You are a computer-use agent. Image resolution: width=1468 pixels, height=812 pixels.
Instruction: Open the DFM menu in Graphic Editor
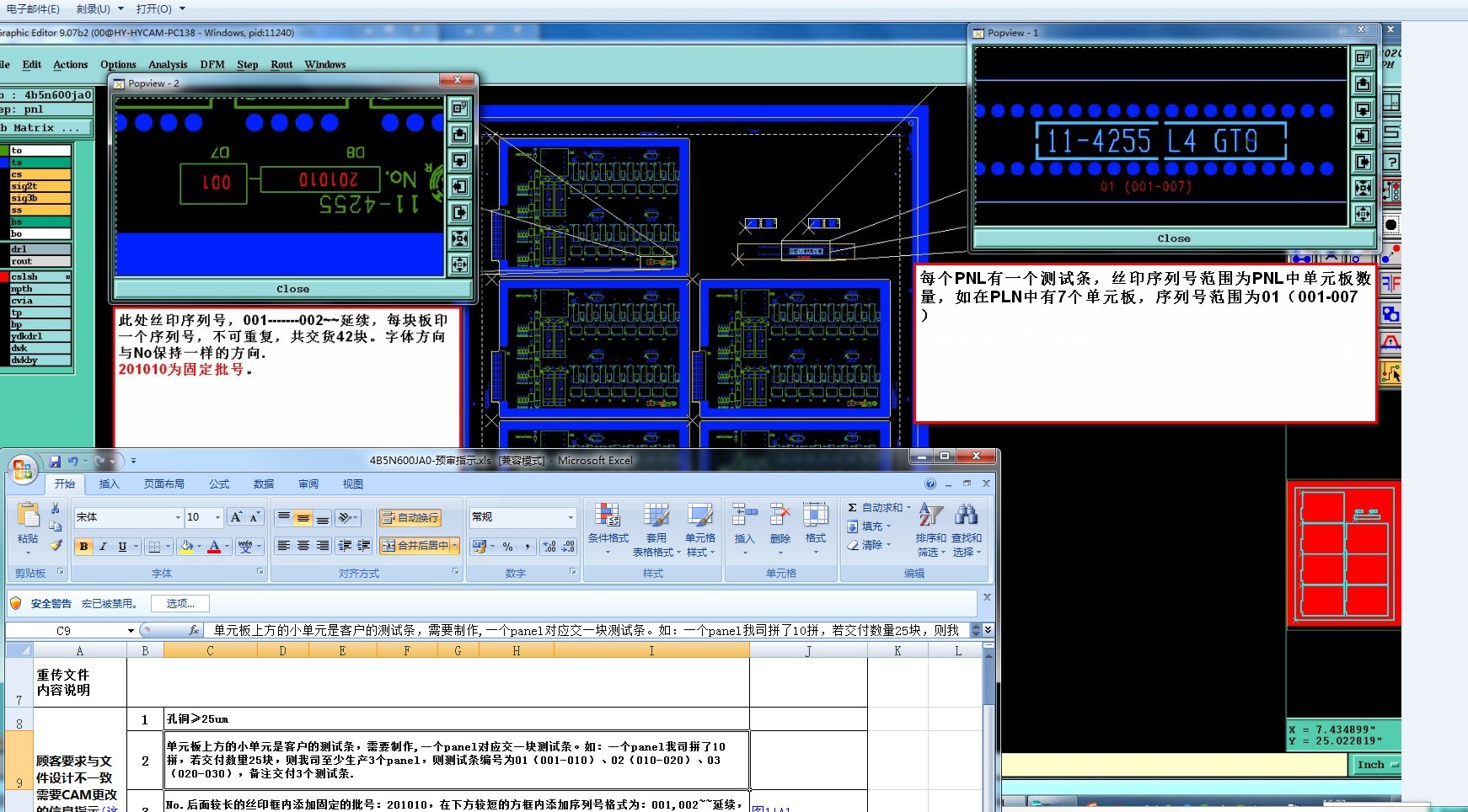pyautogui.click(x=212, y=65)
